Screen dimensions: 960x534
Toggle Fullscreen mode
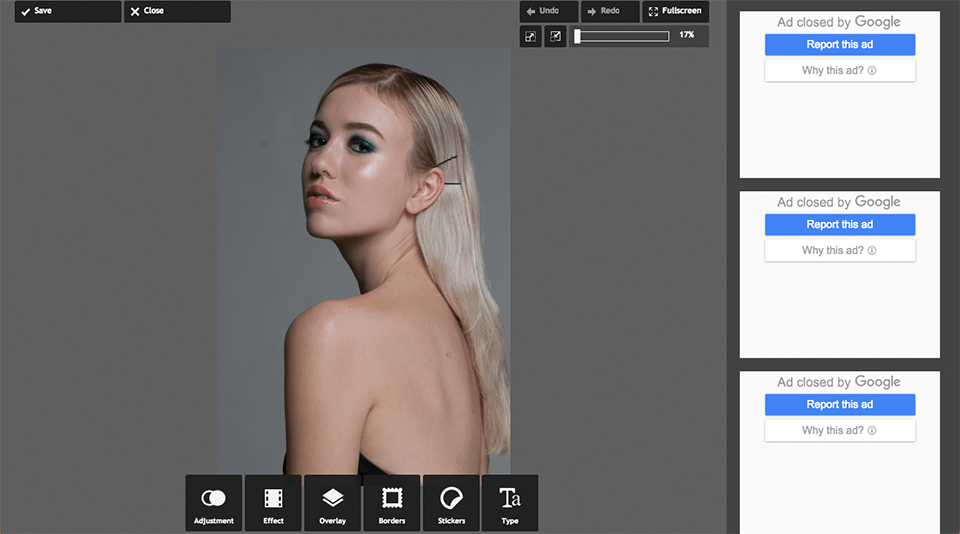click(x=675, y=11)
